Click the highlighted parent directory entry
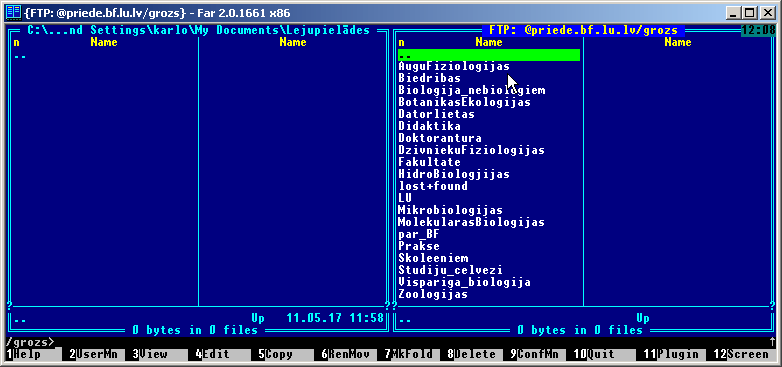782x367 pixels. (489, 55)
